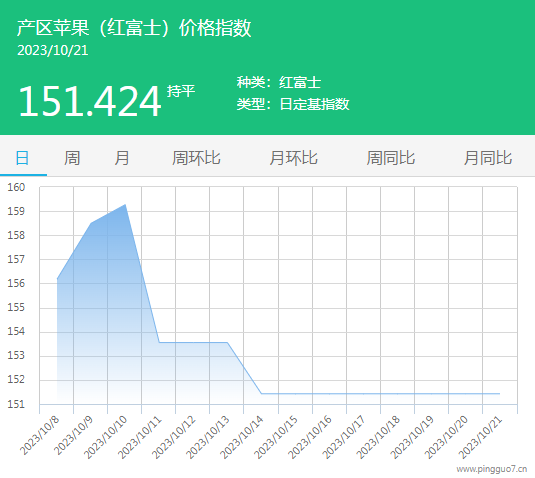Screen dimensions: 535x478
Task: Switch to the 月 monthly tab
Action: point(122,158)
